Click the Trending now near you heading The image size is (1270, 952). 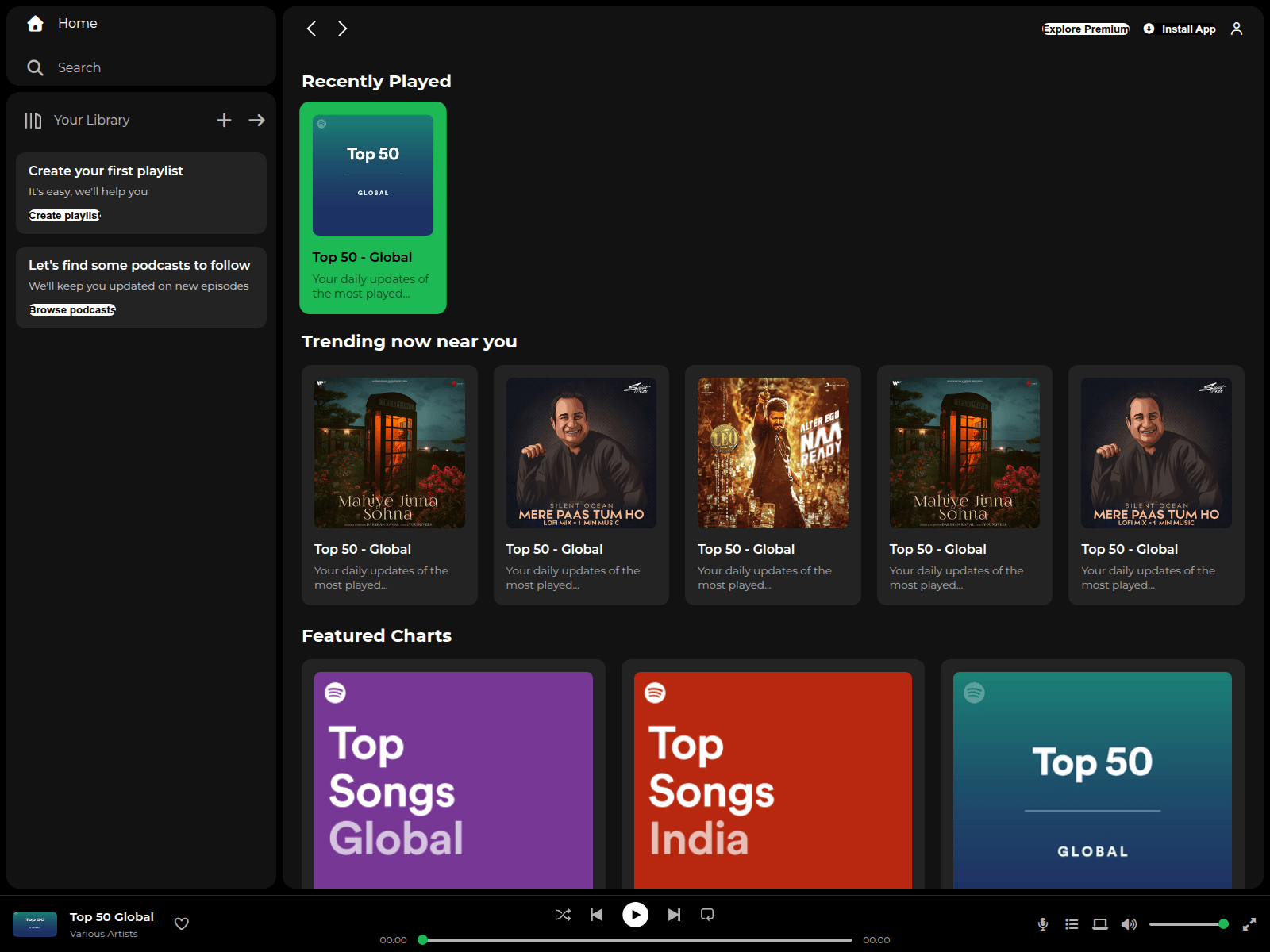pos(410,341)
